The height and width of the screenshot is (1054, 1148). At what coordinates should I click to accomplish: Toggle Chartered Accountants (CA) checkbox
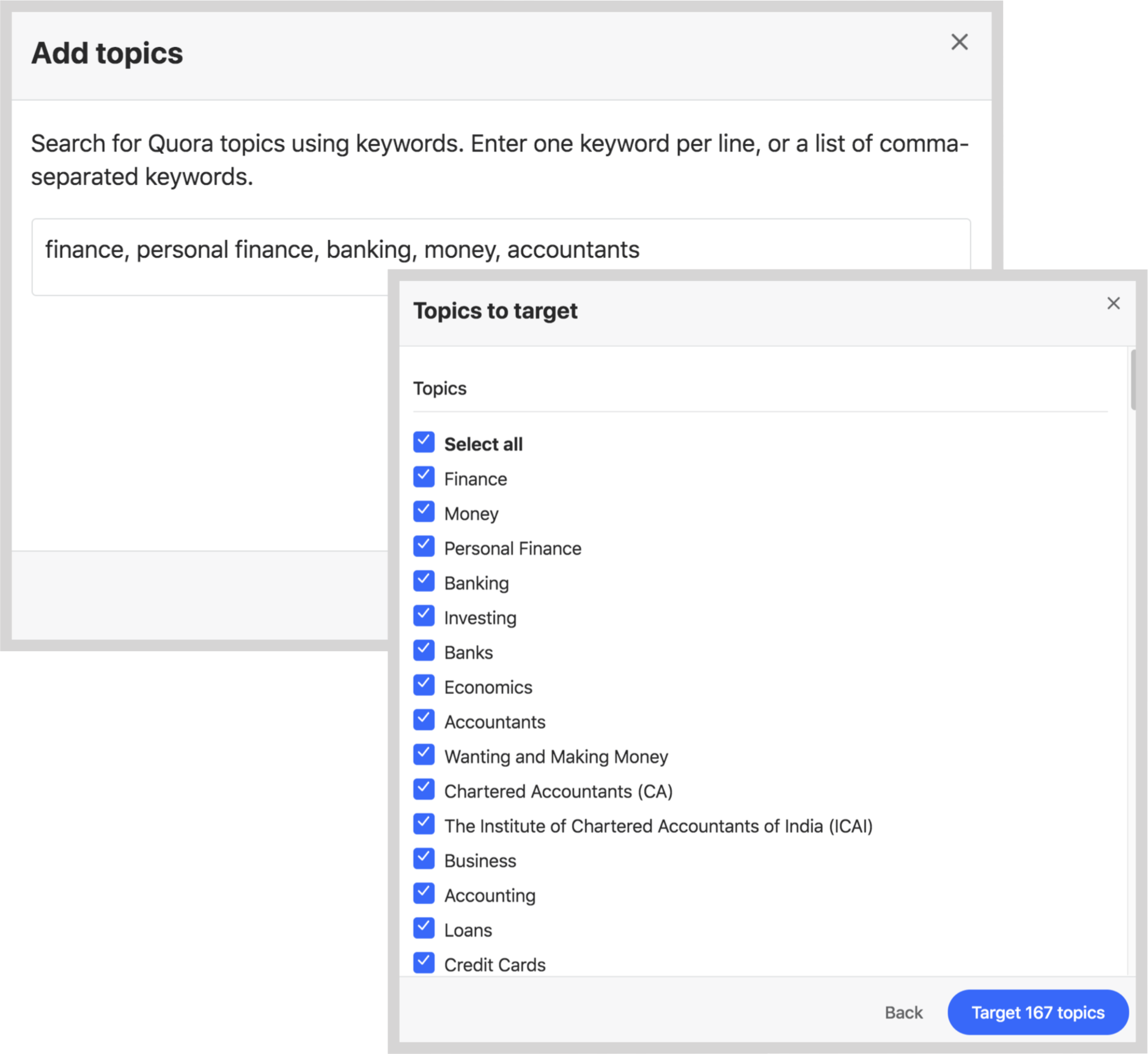pyautogui.click(x=424, y=789)
